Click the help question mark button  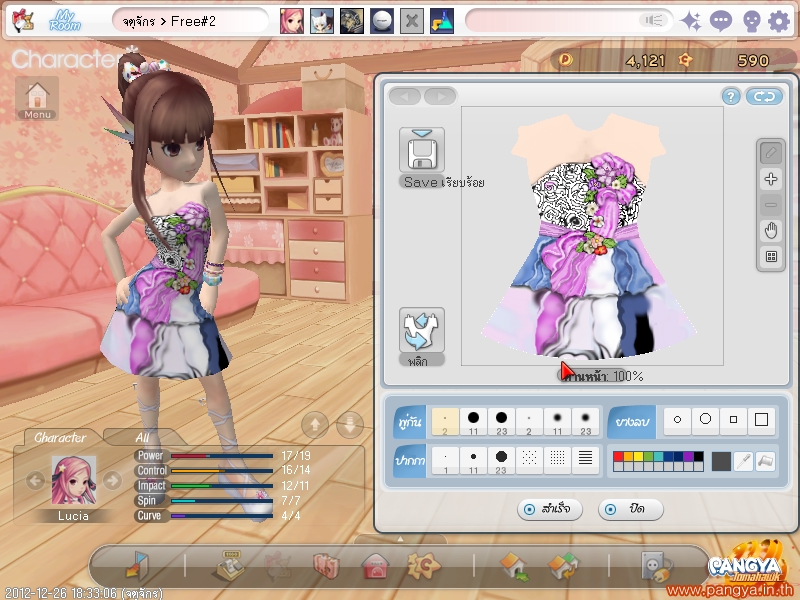point(731,96)
